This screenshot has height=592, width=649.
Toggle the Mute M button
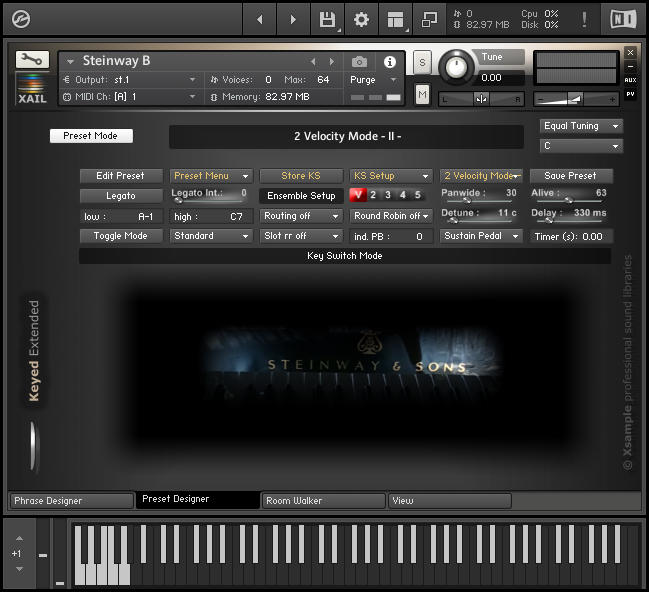pyautogui.click(x=422, y=95)
